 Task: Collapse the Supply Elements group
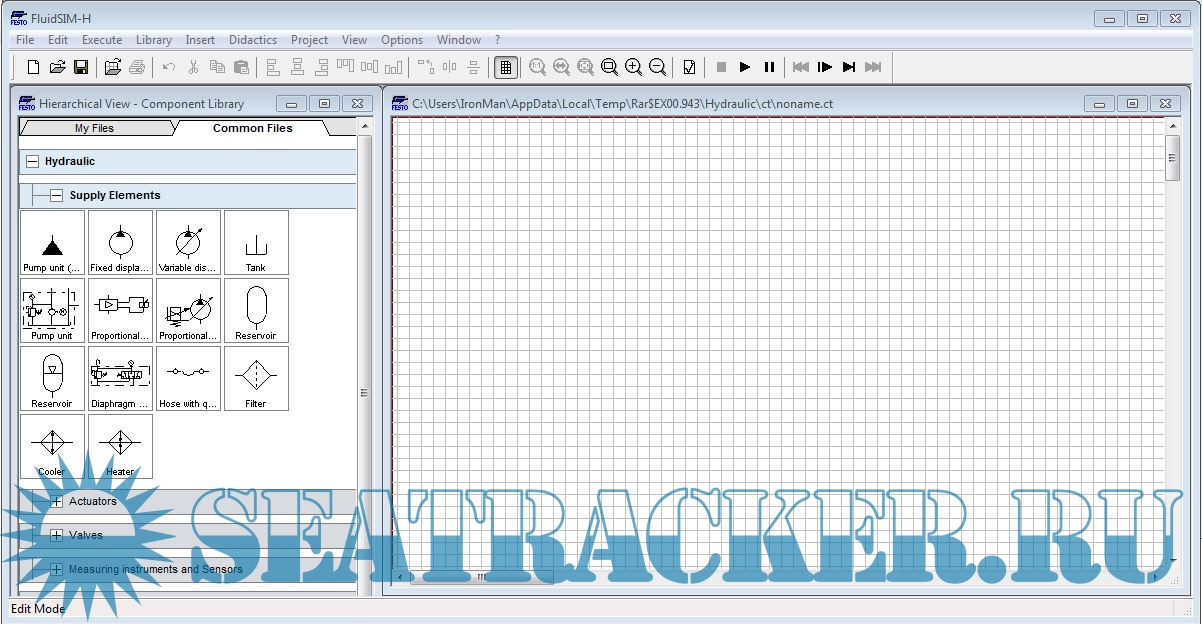(x=57, y=196)
